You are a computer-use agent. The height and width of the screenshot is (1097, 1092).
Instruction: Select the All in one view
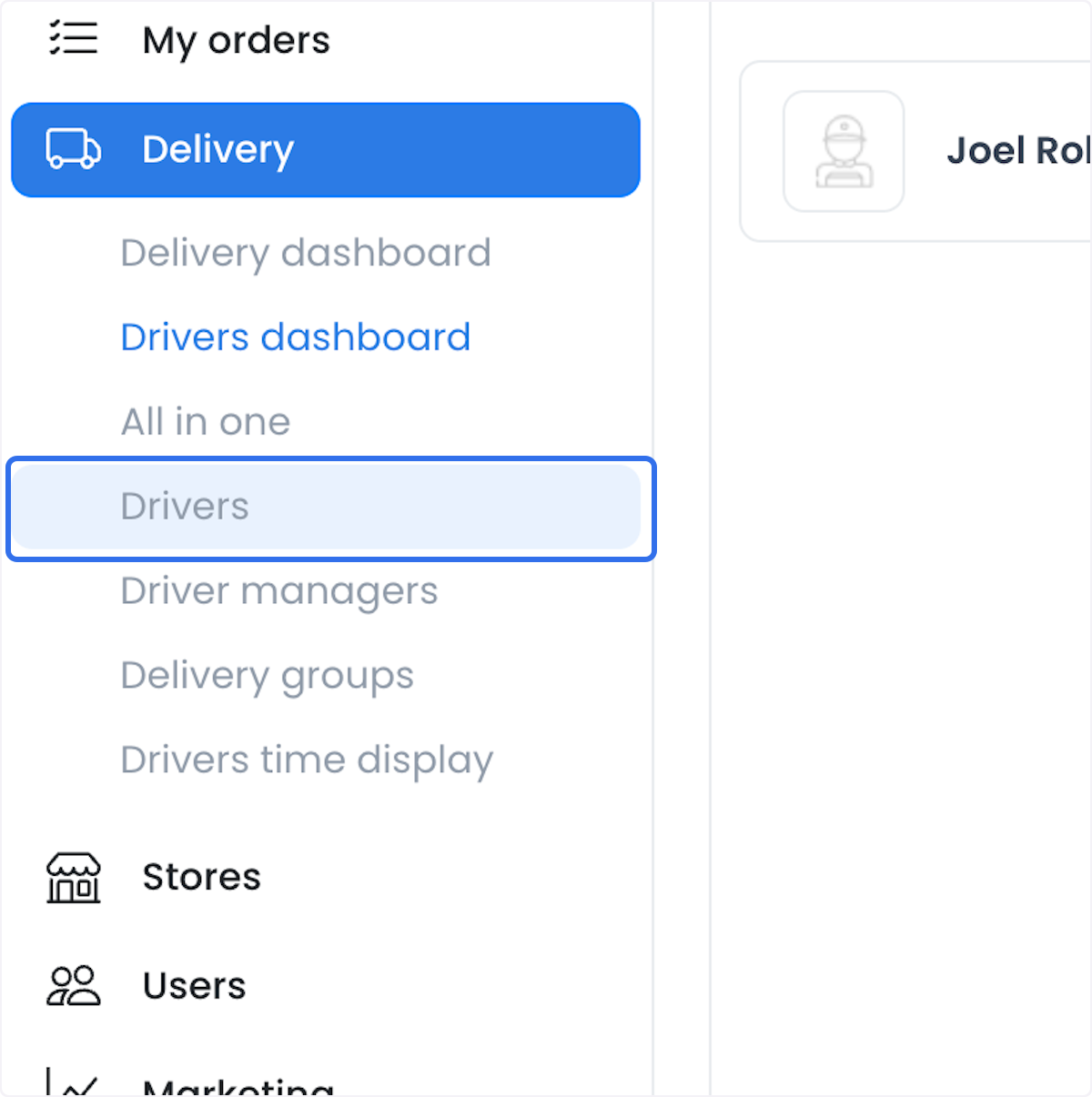pyautogui.click(x=206, y=422)
